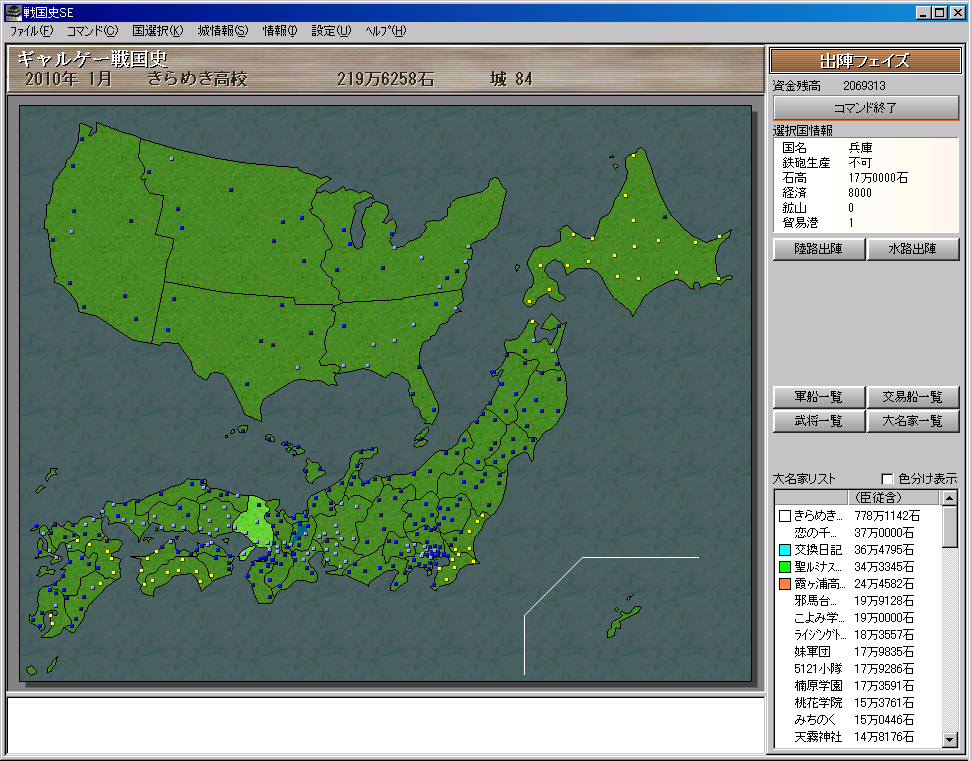972x761 pixels.
Task: Maximize the 戦国史SE window
Action: click(940, 12)
